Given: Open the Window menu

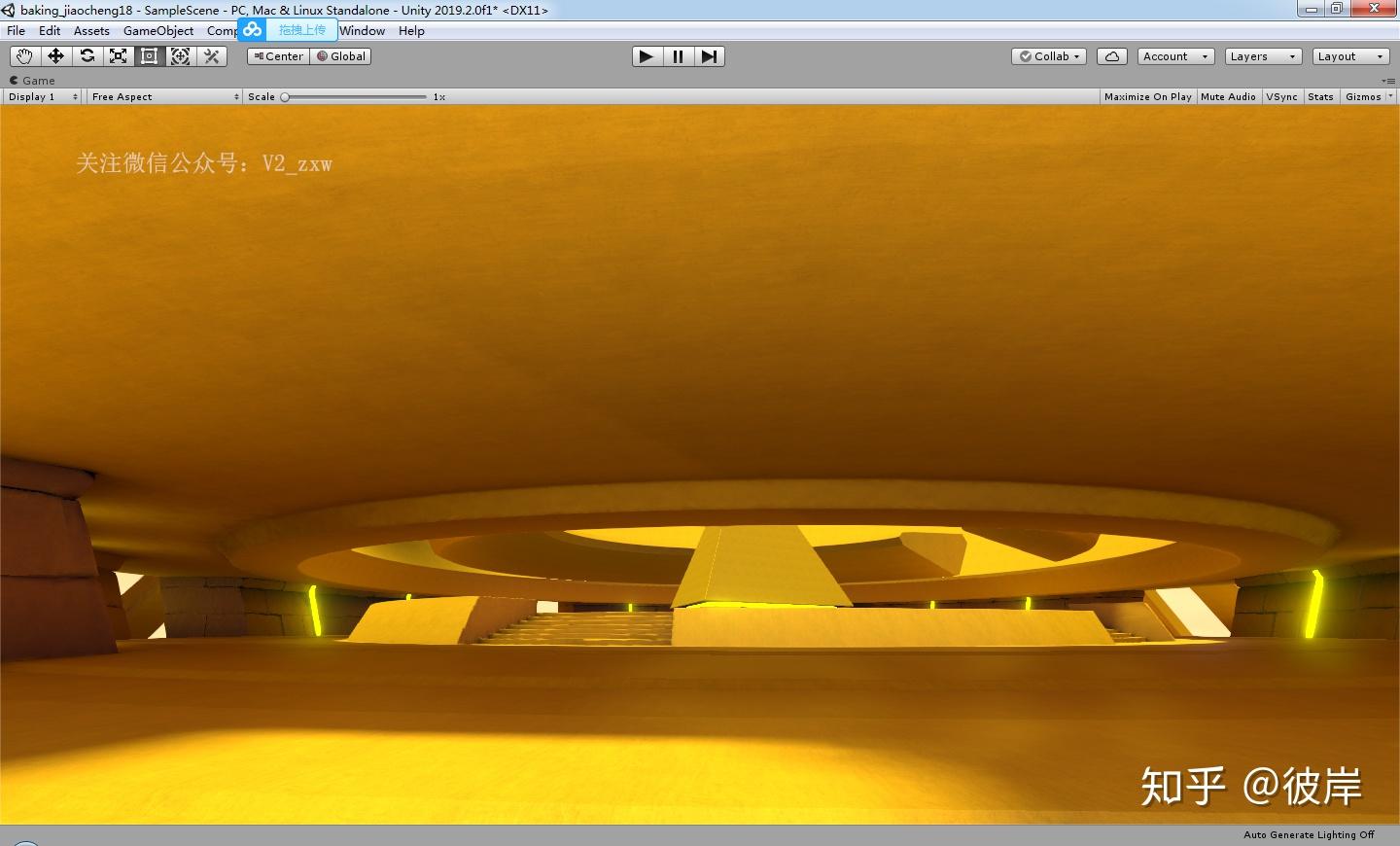Looking at the screenshot, I should tap(363, 30).
